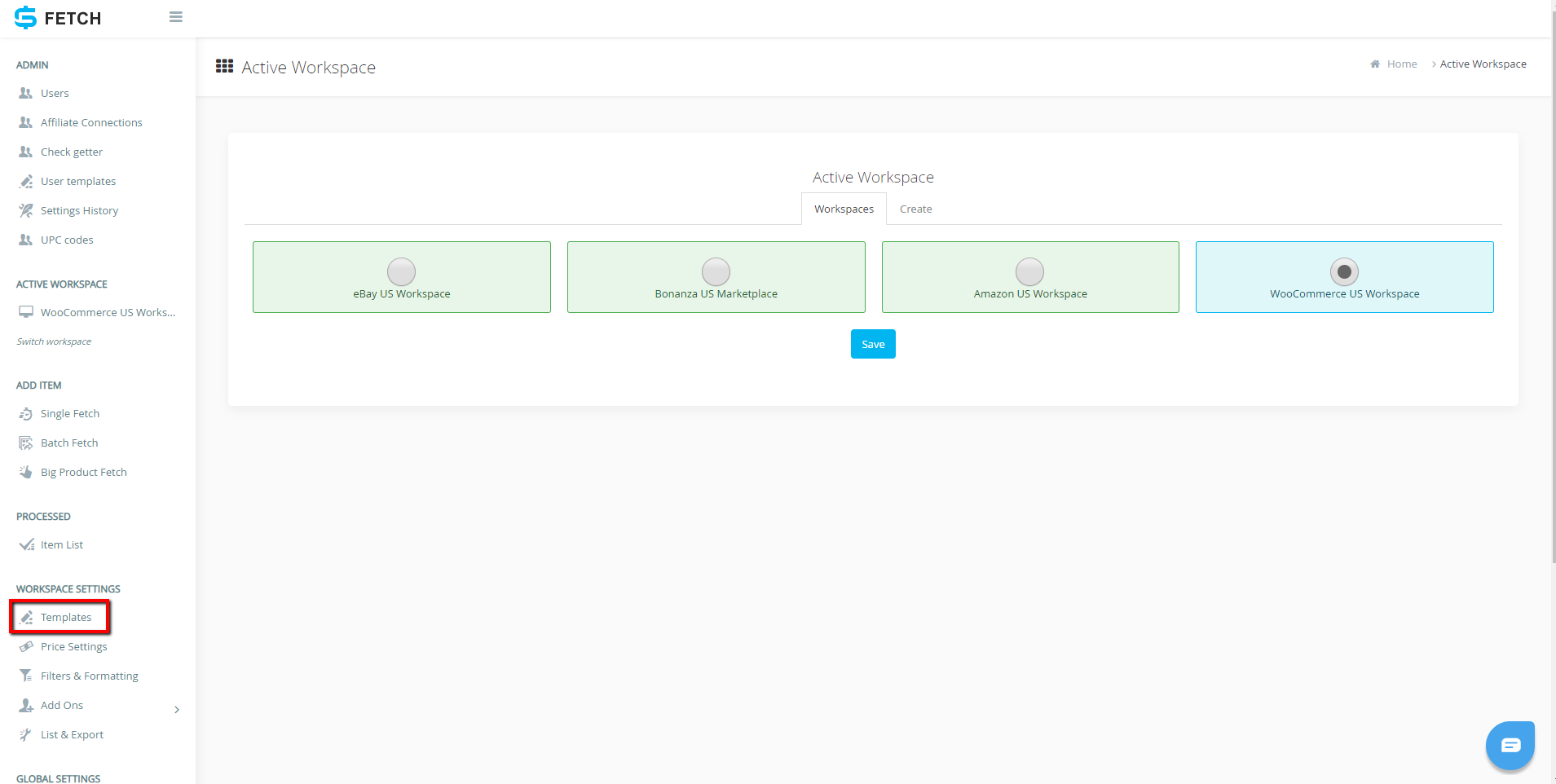Click the eBay US Workspace label

coord(402,293)
